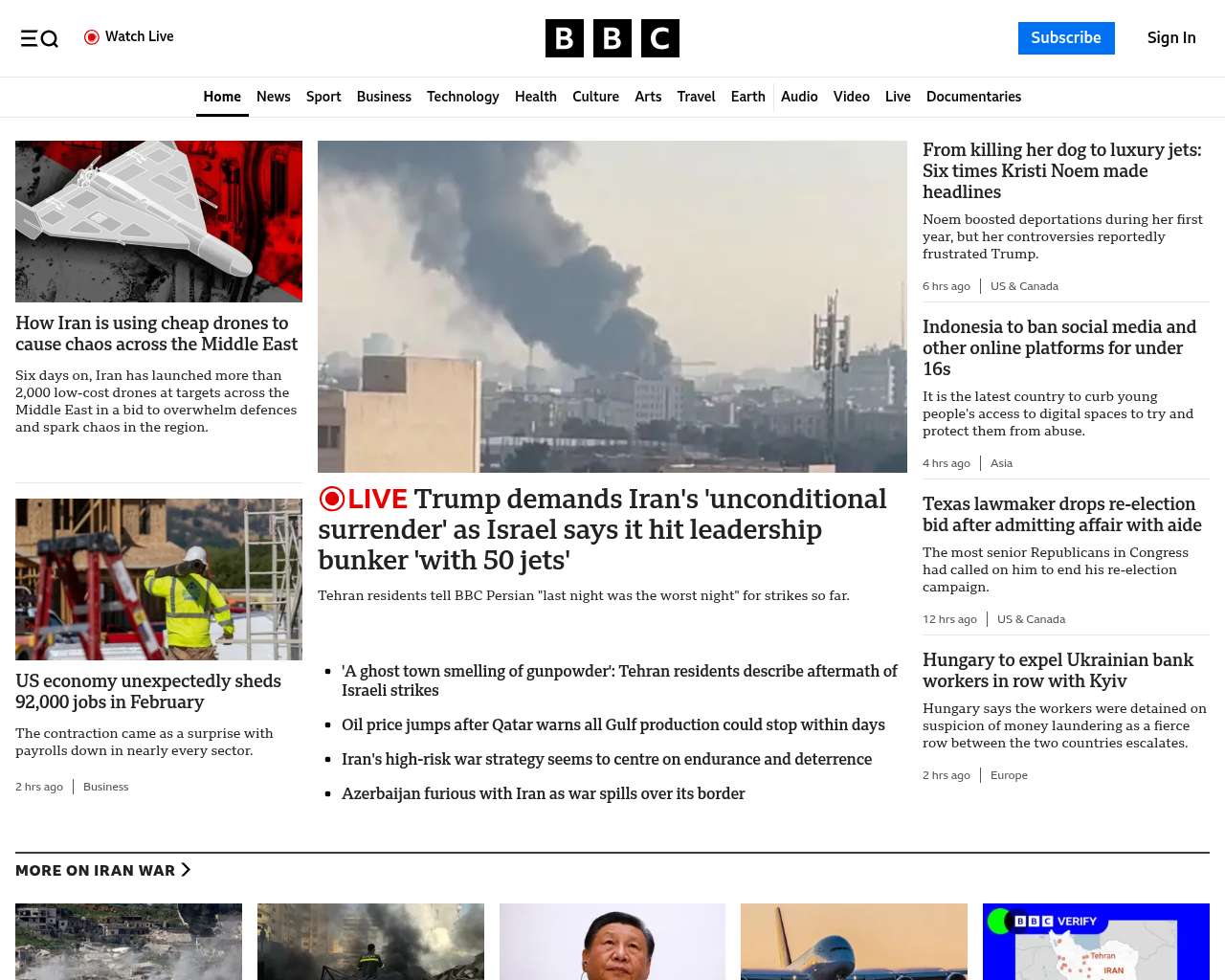The width and height of the screenshot is (1225, 980).
Task: Select the Home tab
Action: tap(222, 97)
